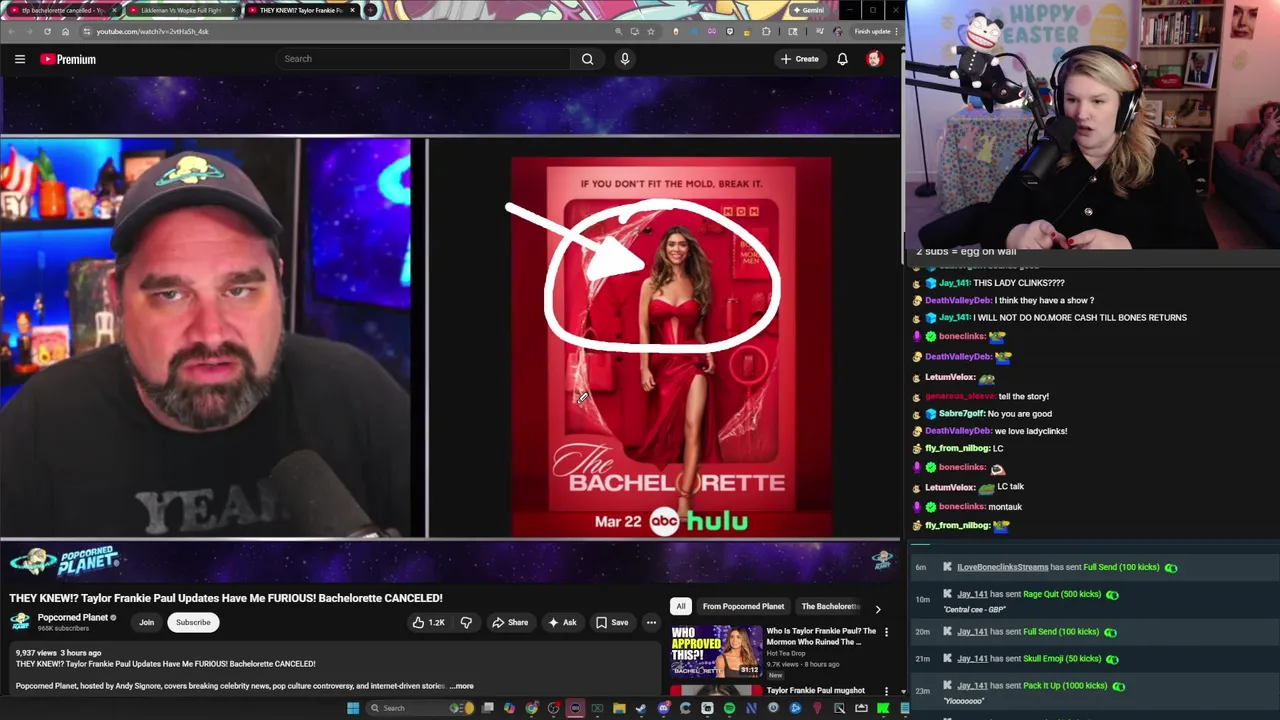1280x720 pixels.
Task: Click DeathValleyDeb on 'we love ladyclinks!' message
Action: pos(957,431)
